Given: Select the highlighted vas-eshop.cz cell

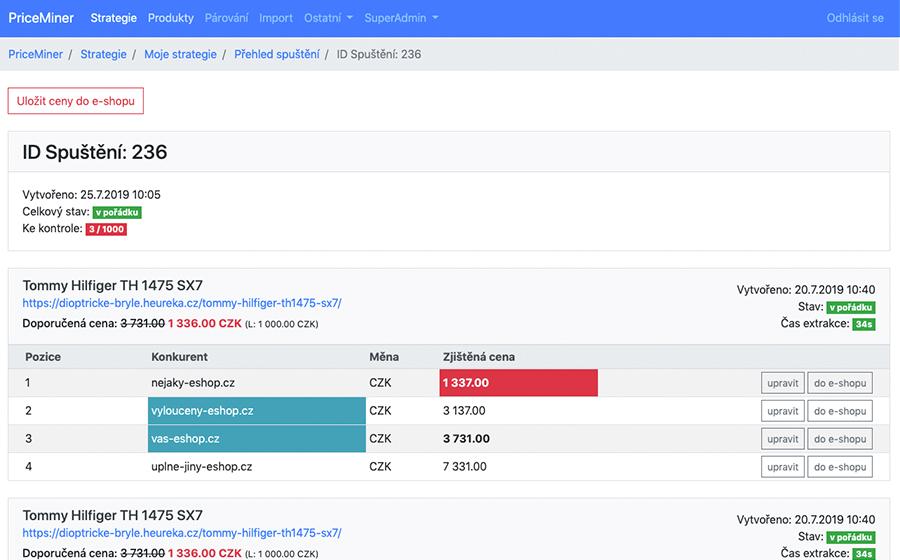Looking at the screenshot, I should click(257, 438).
